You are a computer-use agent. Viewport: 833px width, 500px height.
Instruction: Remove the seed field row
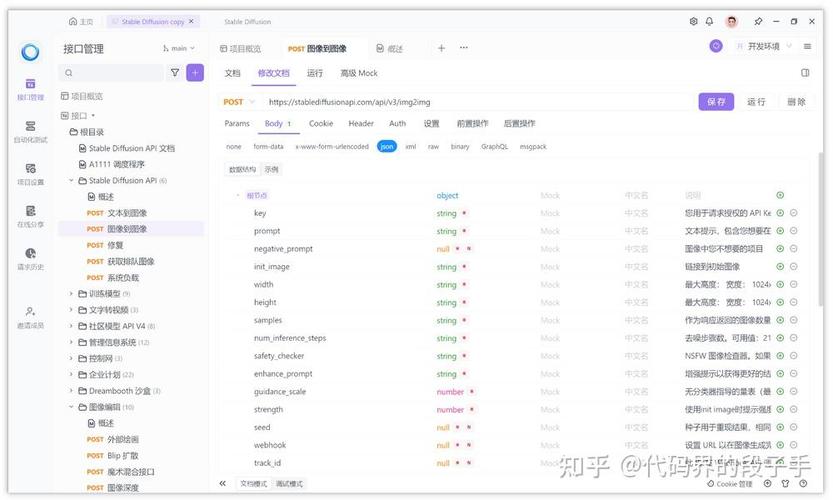(x=793, y=427)
